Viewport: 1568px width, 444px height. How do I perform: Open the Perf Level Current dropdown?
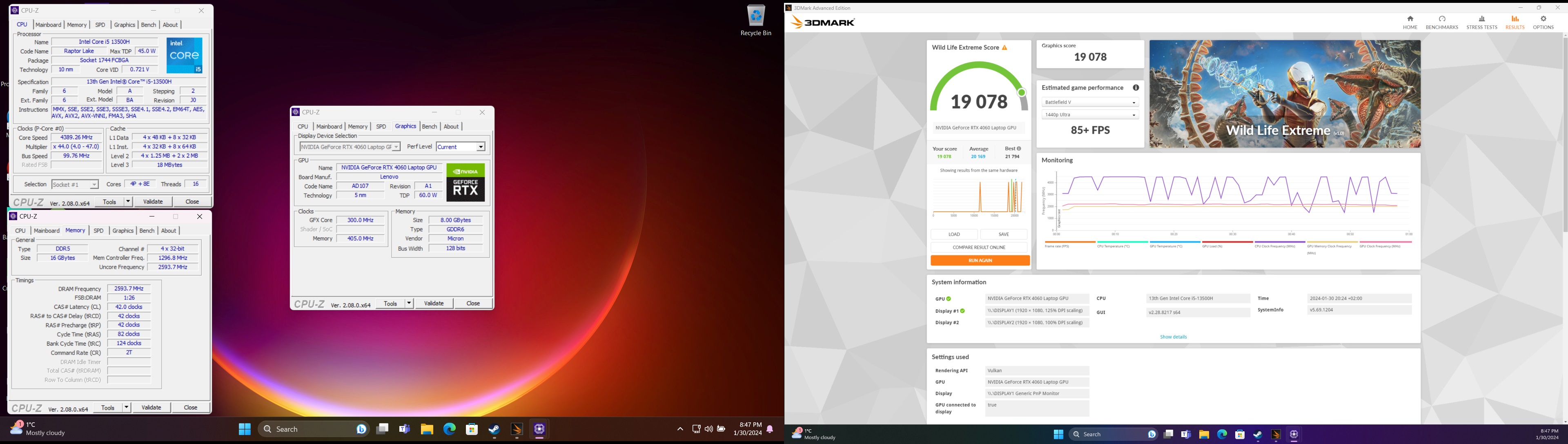pos(461,147)
